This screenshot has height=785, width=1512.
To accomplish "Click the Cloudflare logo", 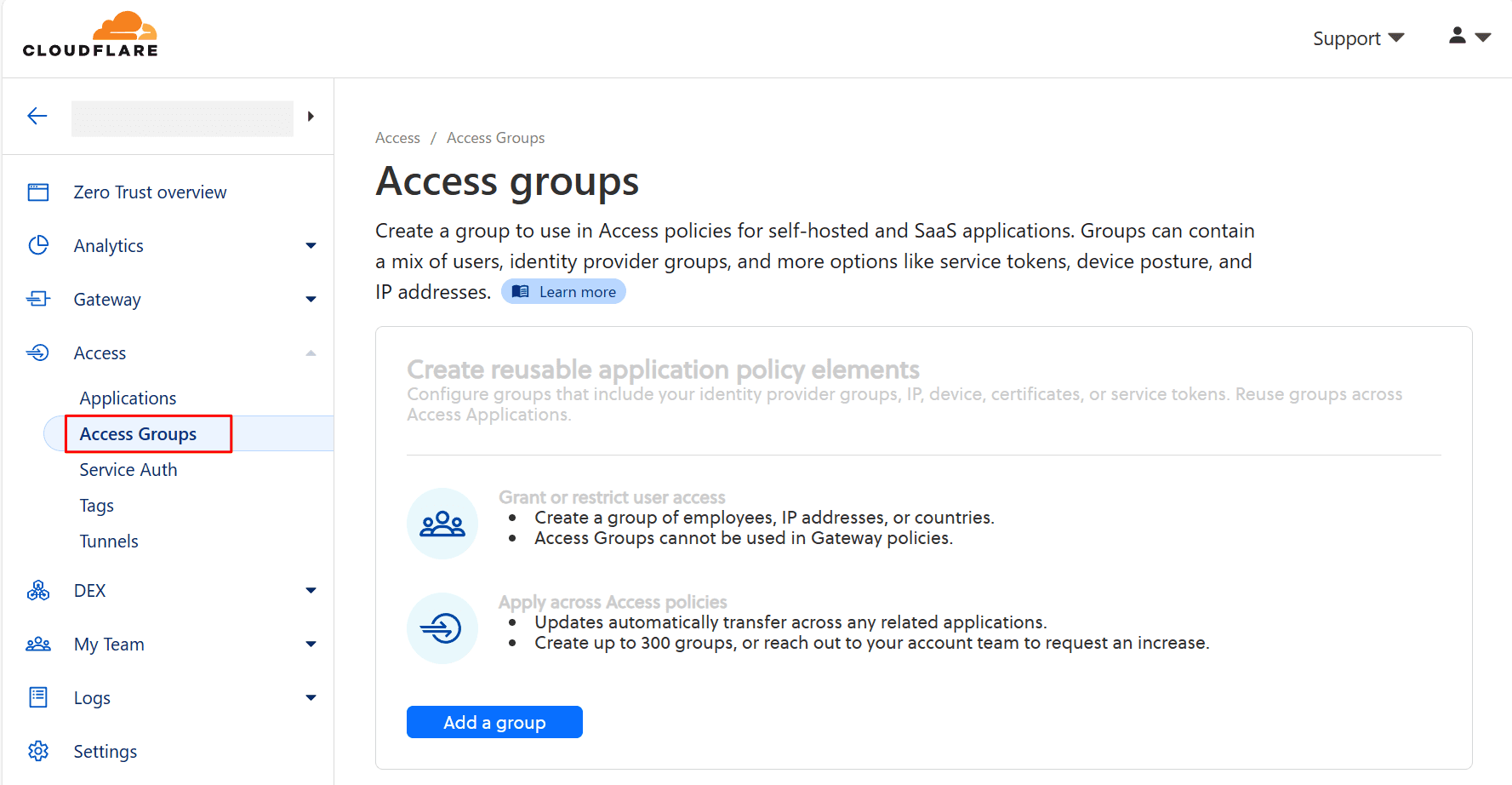I will (90, 35).
